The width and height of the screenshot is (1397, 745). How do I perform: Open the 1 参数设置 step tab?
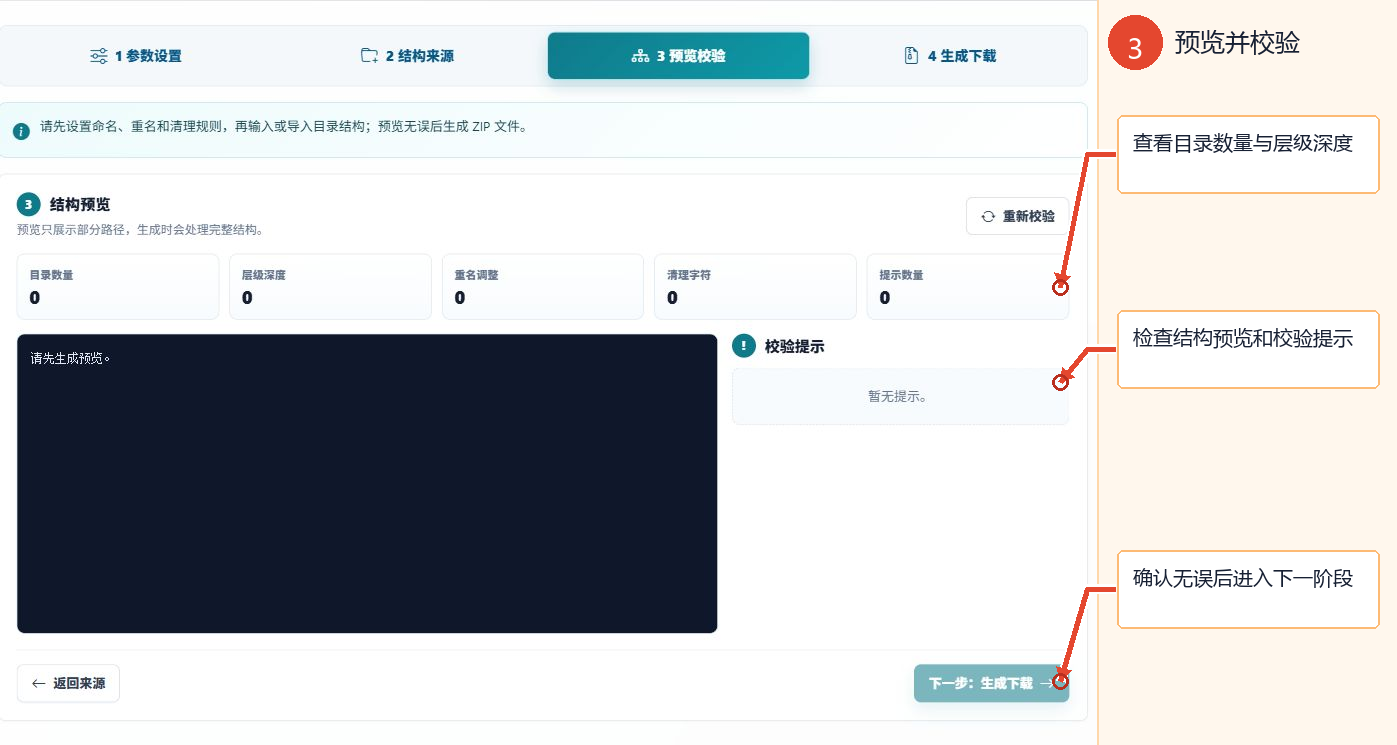click(x=136, y=56)
